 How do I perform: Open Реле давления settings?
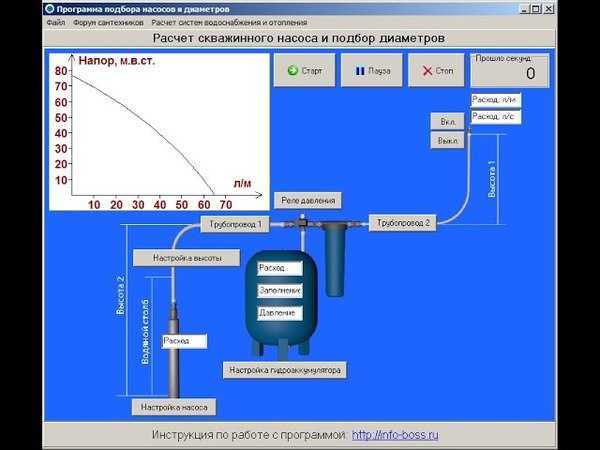click(x=308, y=201)
